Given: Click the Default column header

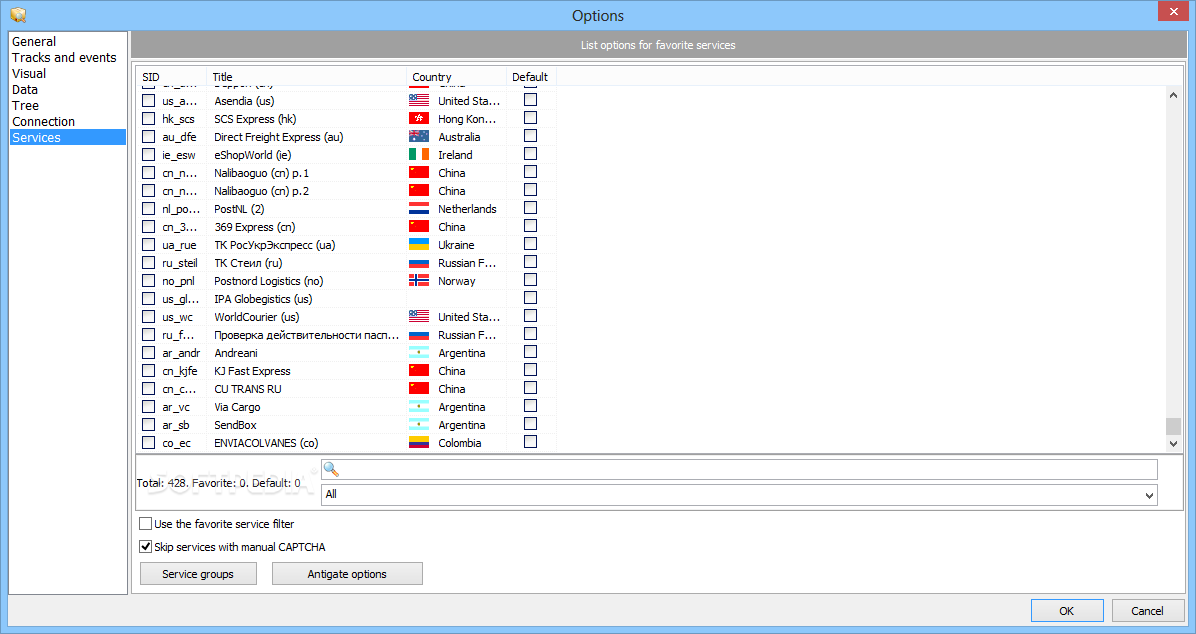Looking at the screenshot, I should [531, 76].
